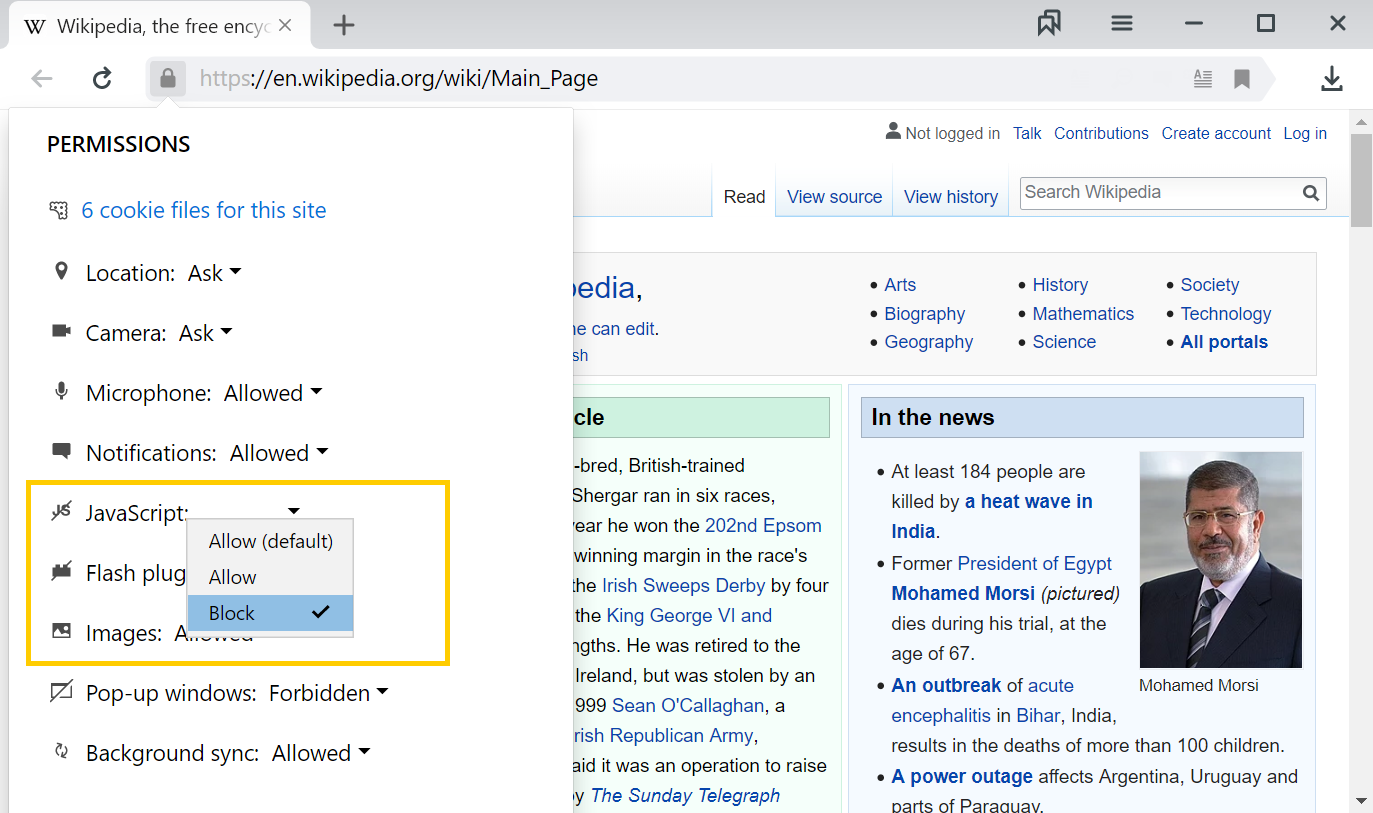Click the Wikipedia search magnifier icon
Viewport: 1373px width, 813px height.
pyautogui.click(x=1311, y=193)
